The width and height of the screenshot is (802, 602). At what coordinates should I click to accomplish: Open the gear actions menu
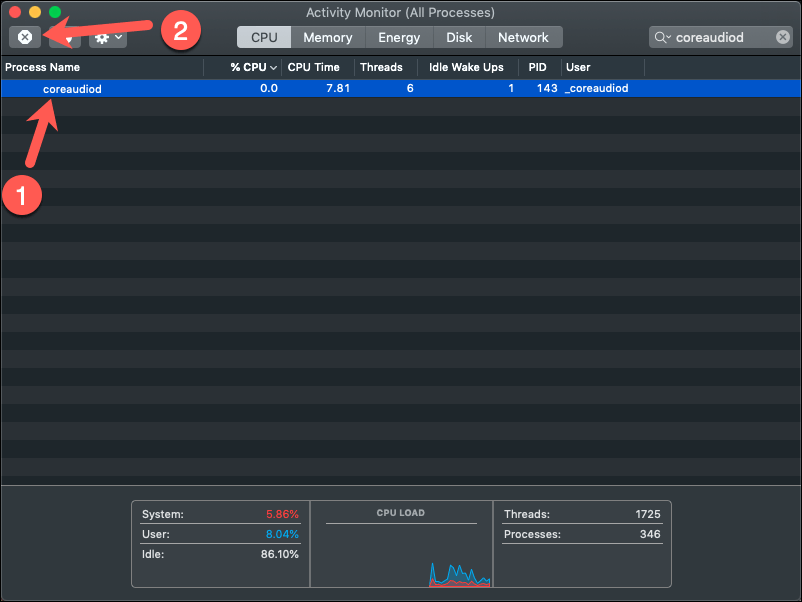(x=108, y=37)
